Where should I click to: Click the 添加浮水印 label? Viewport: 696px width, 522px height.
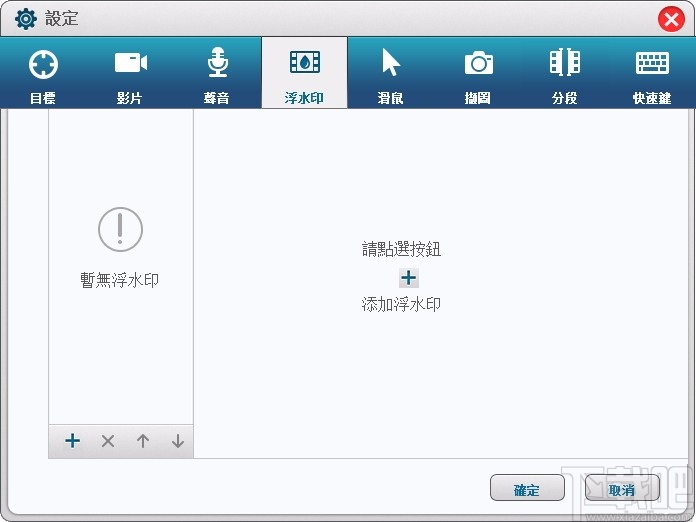(401, 304)
